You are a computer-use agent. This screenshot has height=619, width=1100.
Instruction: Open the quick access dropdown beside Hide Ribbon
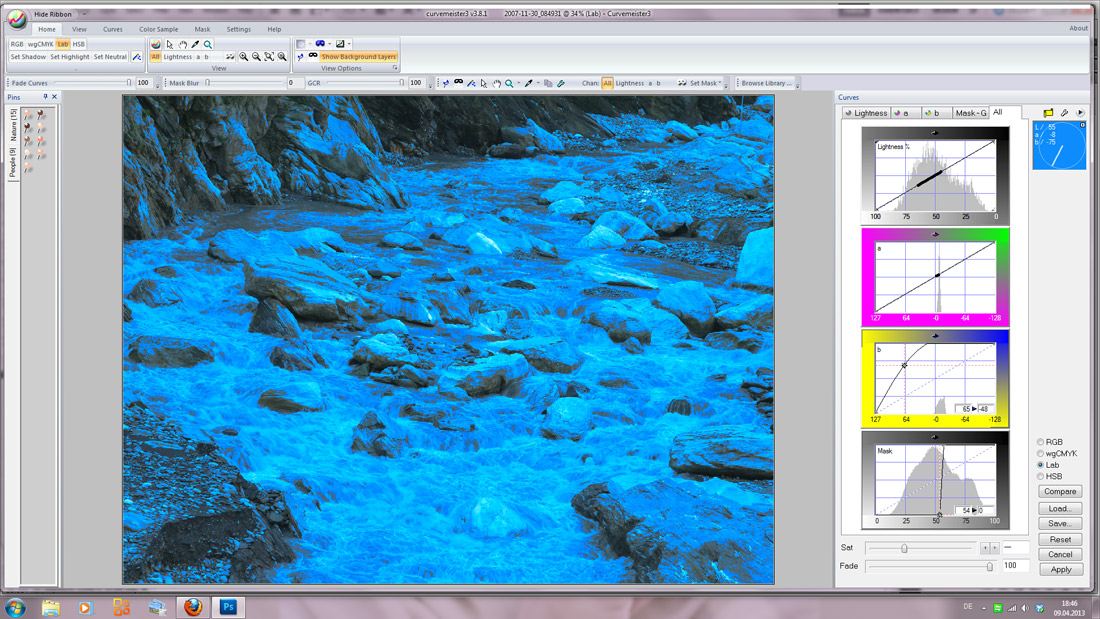85,14
